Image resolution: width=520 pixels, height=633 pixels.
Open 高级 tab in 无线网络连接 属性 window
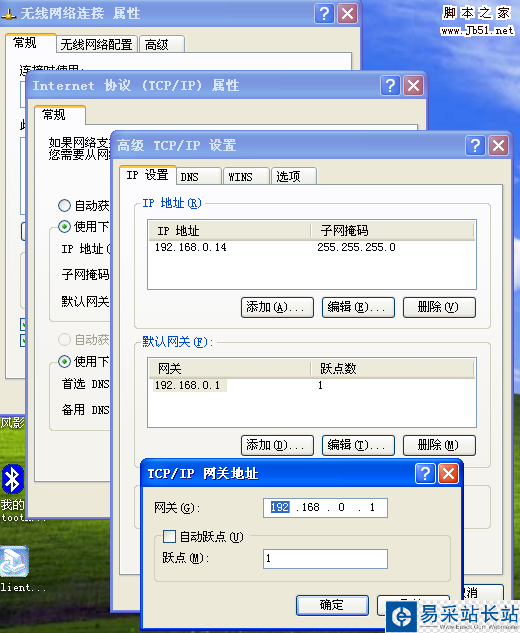coord(162,44)
